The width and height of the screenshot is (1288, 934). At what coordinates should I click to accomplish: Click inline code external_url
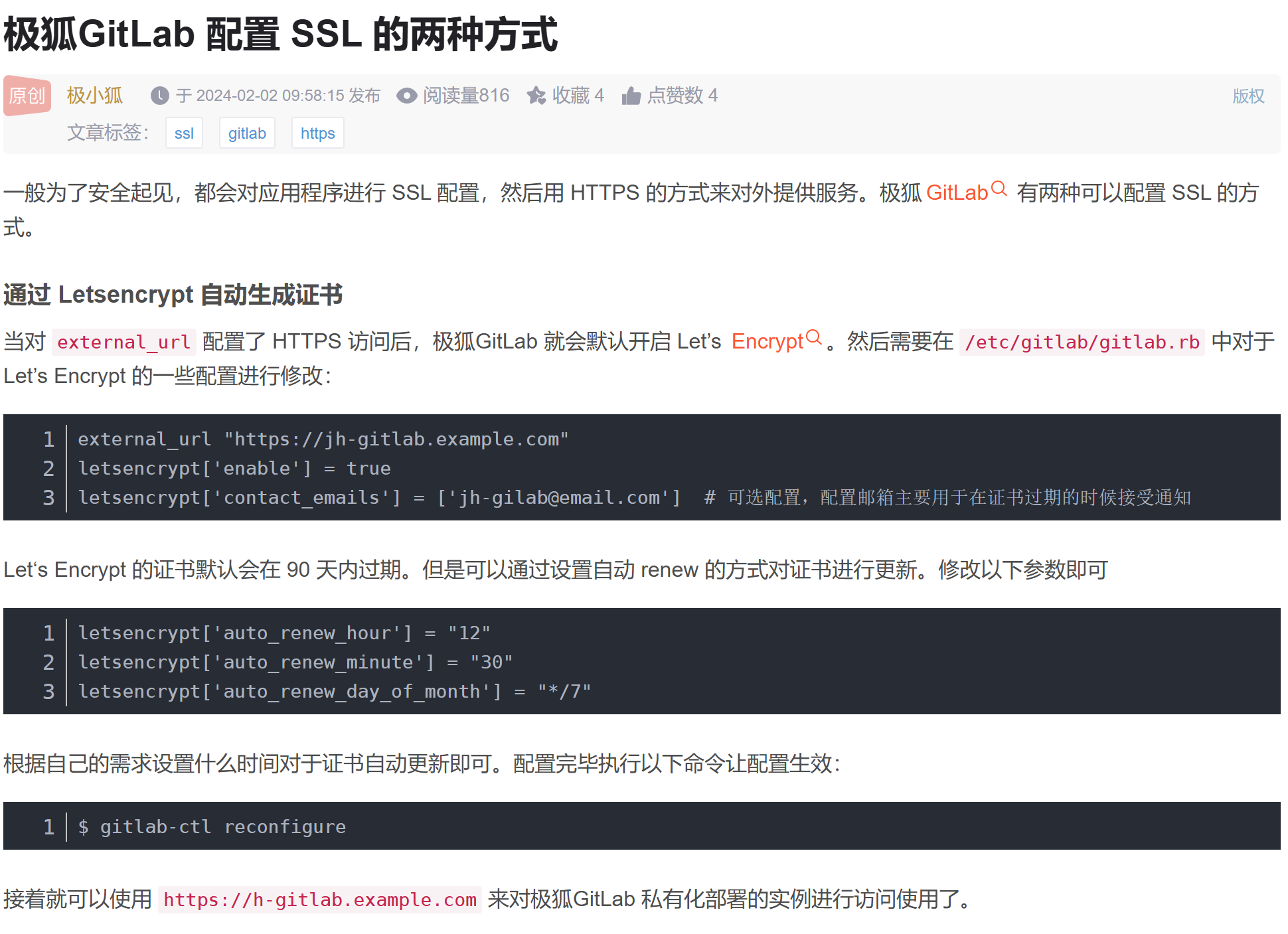[124, 342]
